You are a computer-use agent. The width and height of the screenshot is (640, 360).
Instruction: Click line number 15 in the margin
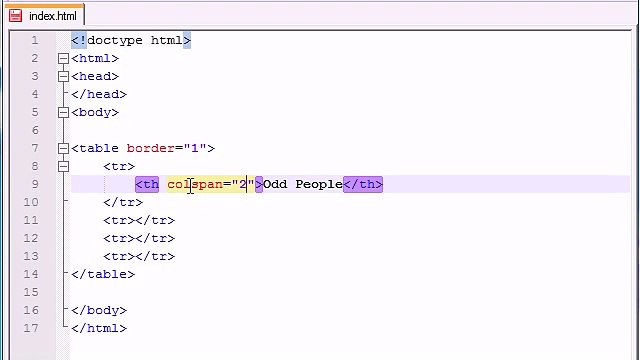[31, 292]
